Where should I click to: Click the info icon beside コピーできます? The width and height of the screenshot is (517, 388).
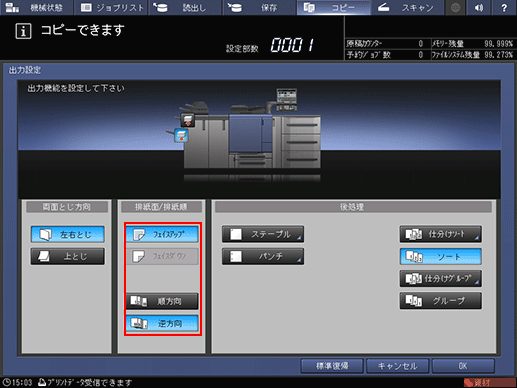(x=23, y=32)
